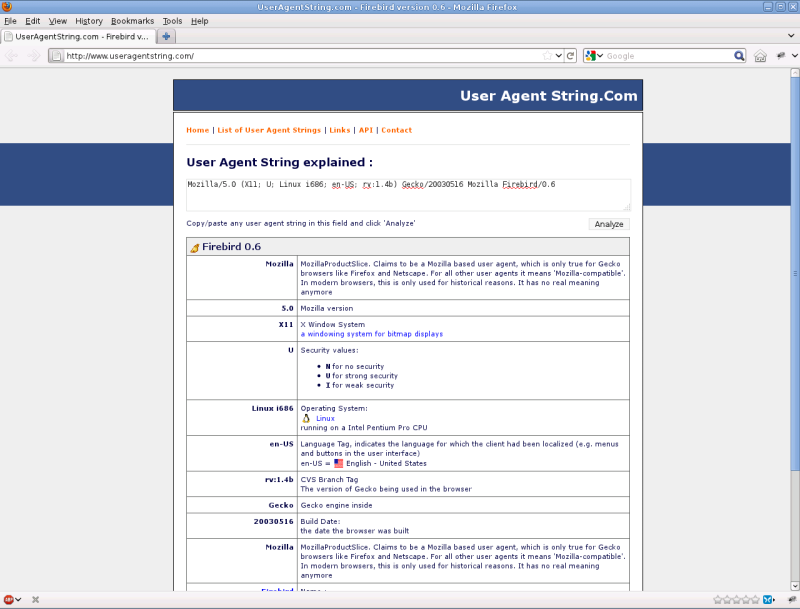Expand the toolbar overflow chevron next to the pin icon
800x609 pixels.
pyautogui.click(x=795, y=56)
